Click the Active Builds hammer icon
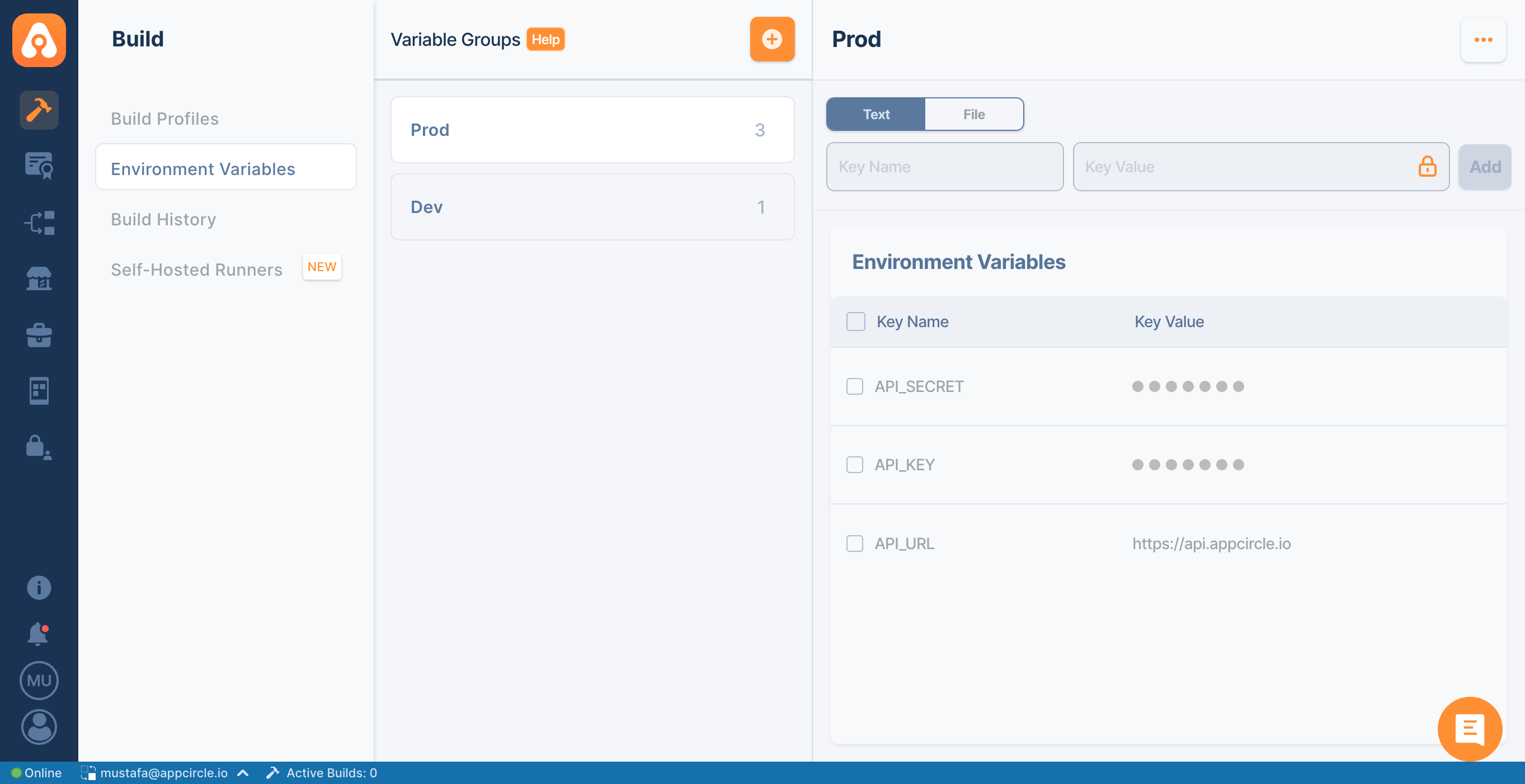1525x784 pixels. (273, 773)
